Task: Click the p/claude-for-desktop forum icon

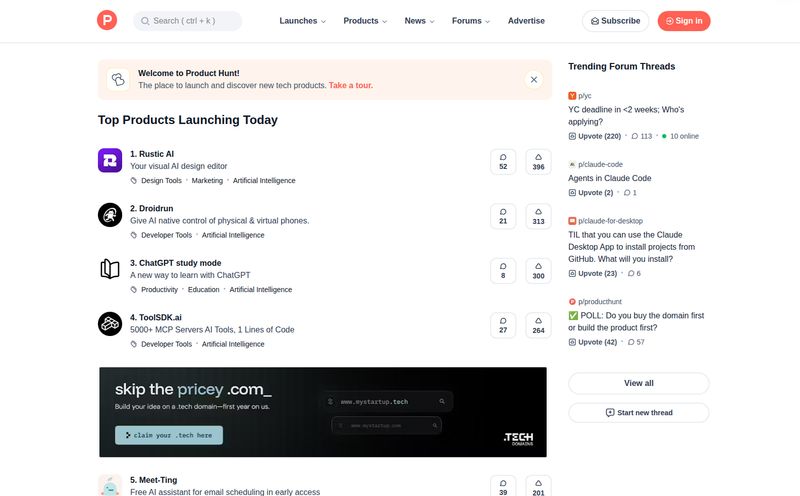Action: coord(572,221)
